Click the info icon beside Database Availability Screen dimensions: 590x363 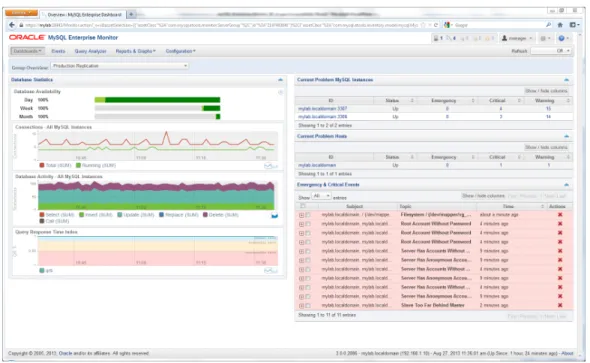coord(280,92)
